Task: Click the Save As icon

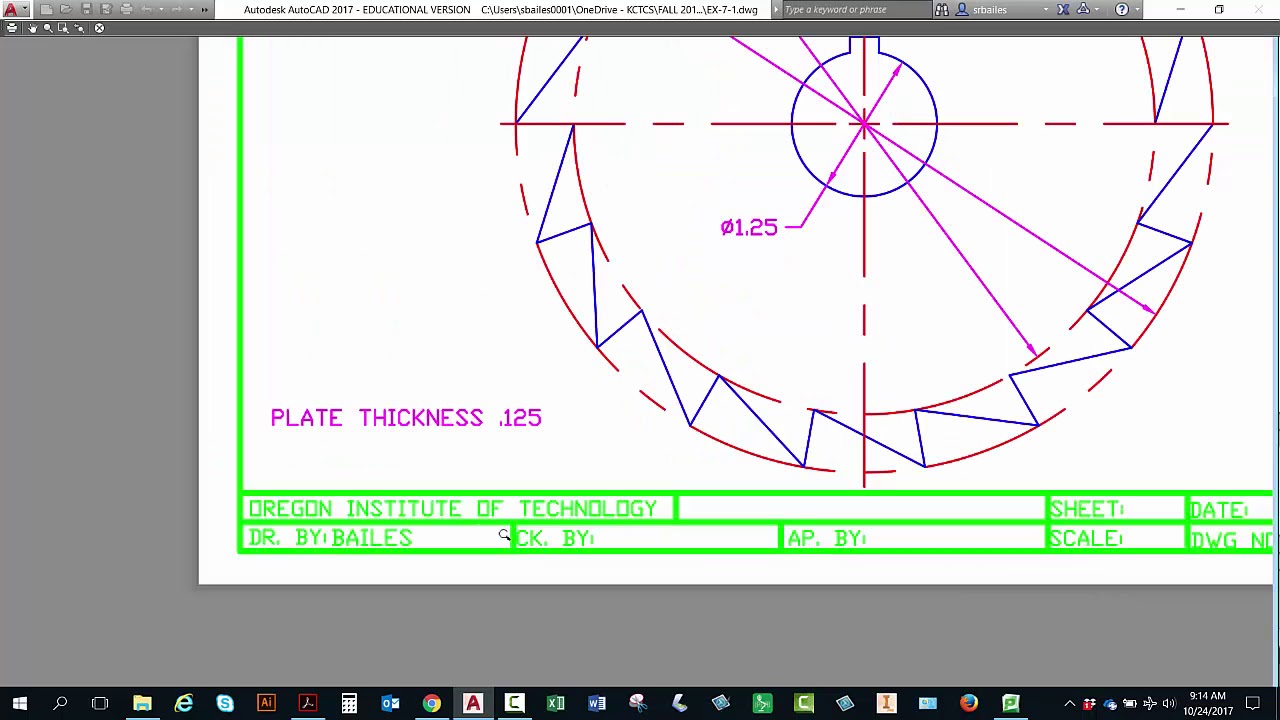Action: (x=106, y=9)
